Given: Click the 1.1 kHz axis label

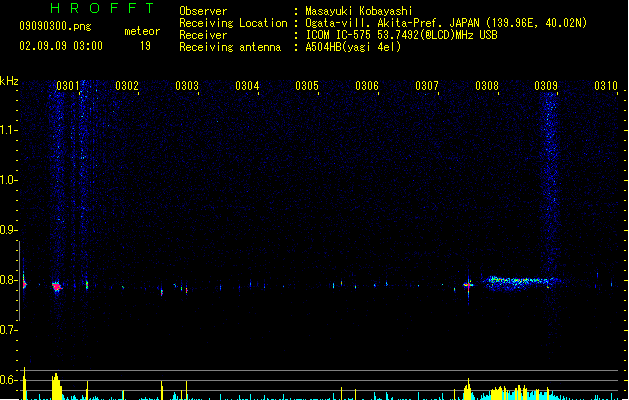Looking at the screenshot, I should coord(8,130).
